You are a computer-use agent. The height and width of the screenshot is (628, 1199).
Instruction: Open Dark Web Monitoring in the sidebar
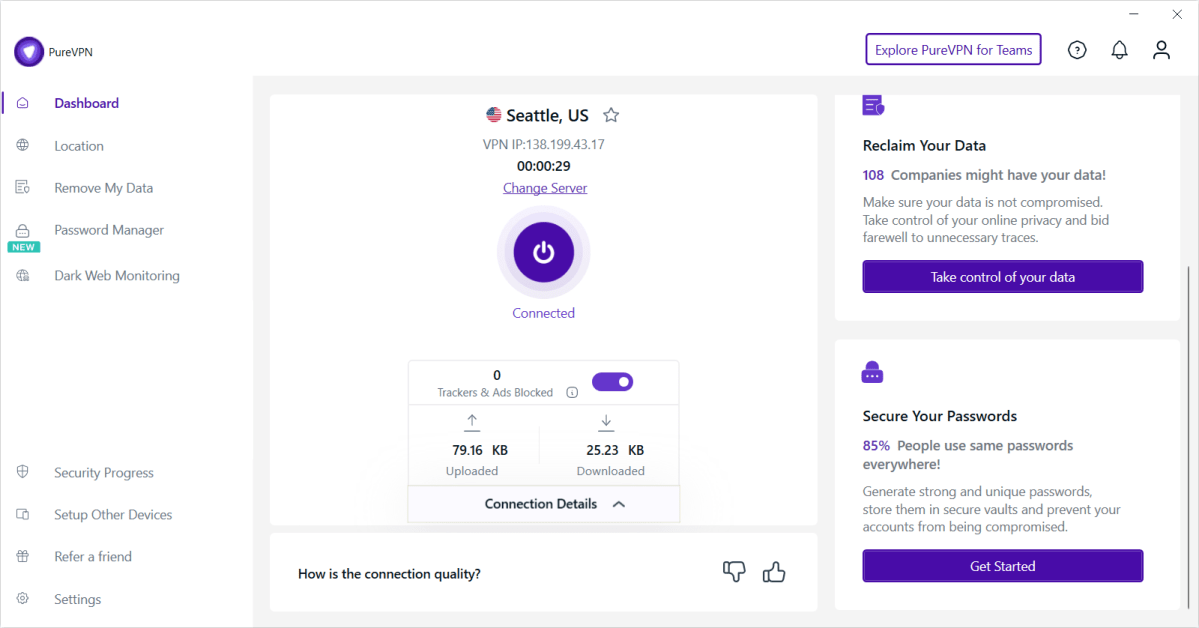[x=117, y=276]
